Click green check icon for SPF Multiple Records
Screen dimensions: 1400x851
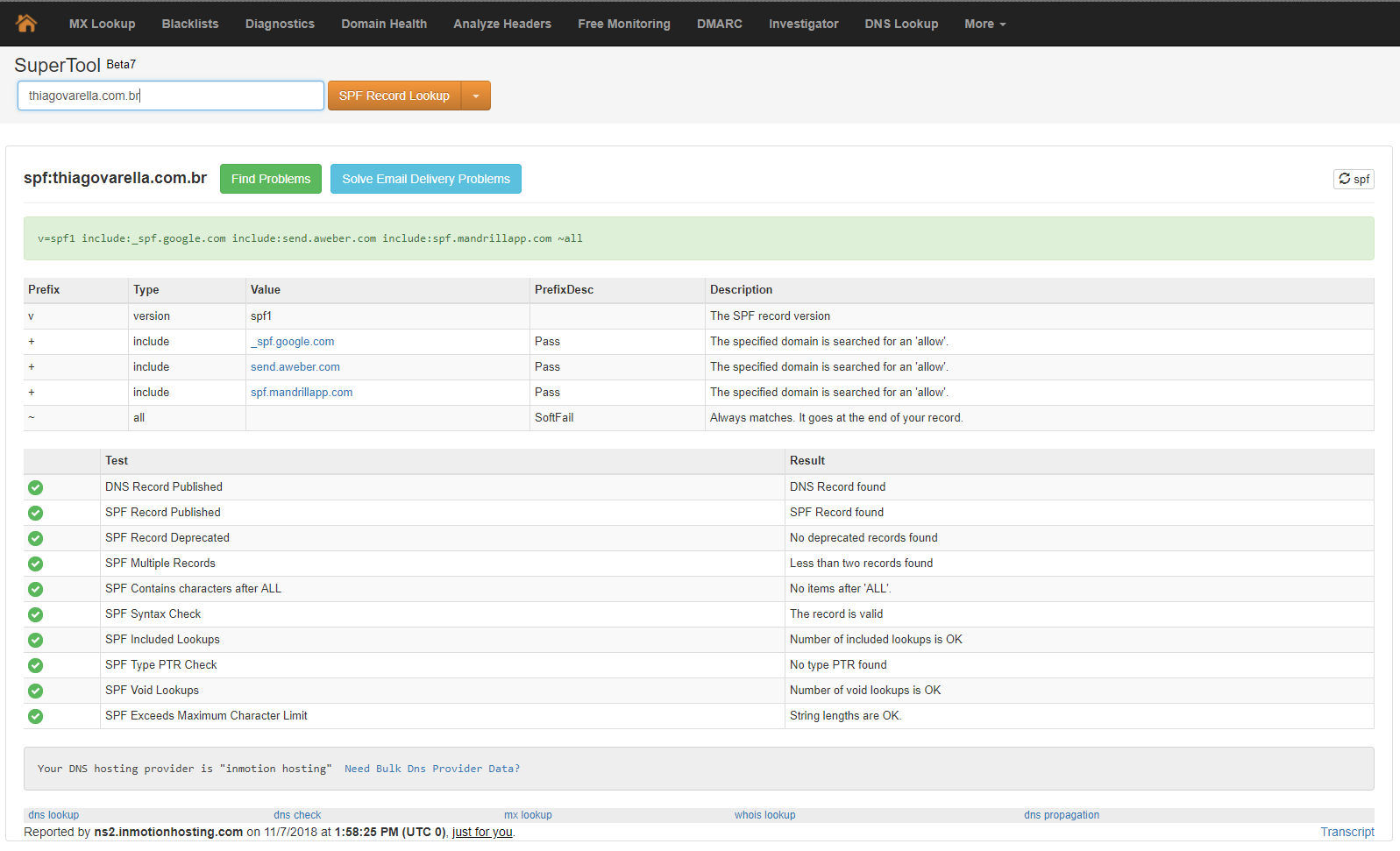pos(35,564)
